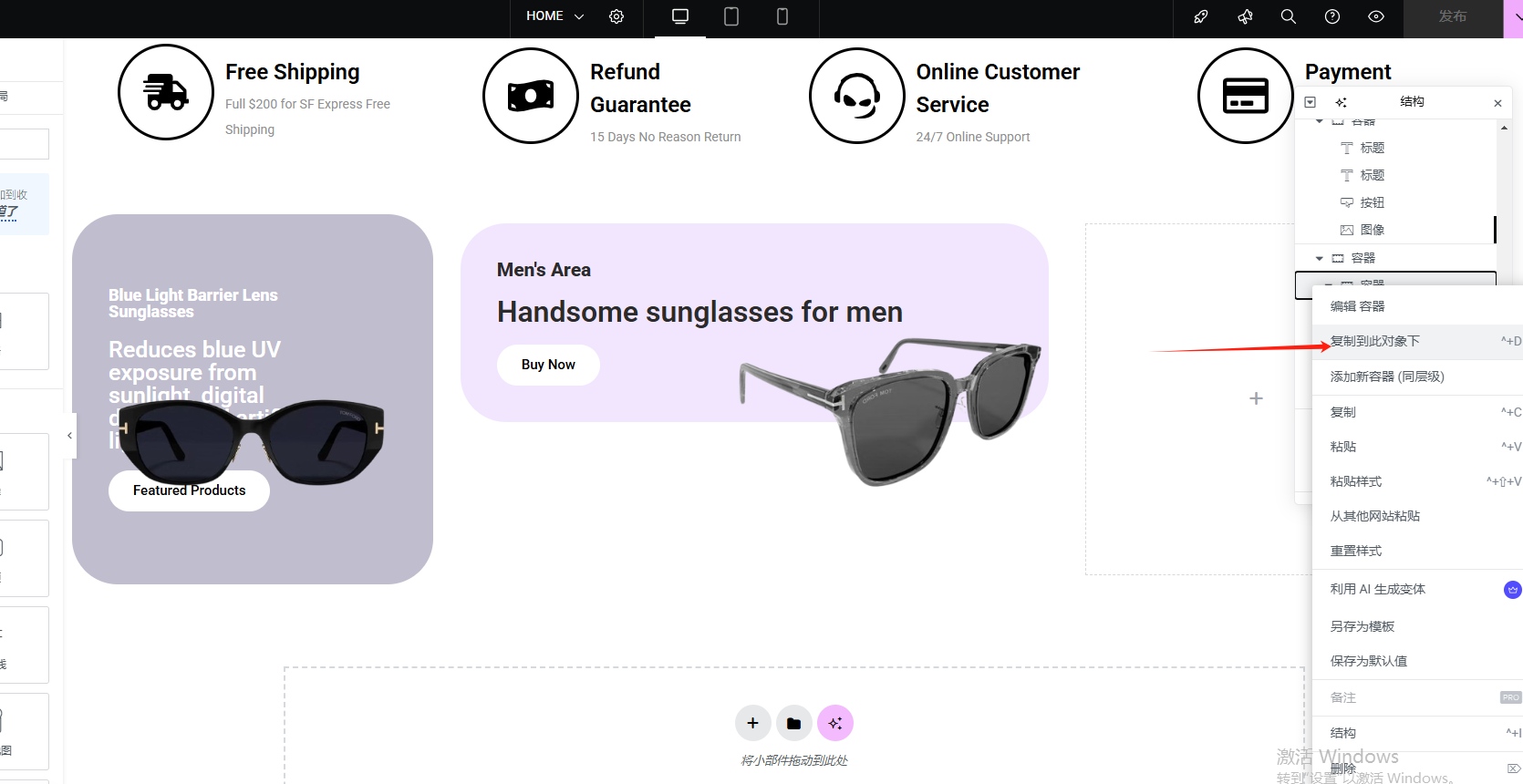Click the AI sparkle icon in structure panel
Screen dimensions: 1523x784
coord(1341,102)
